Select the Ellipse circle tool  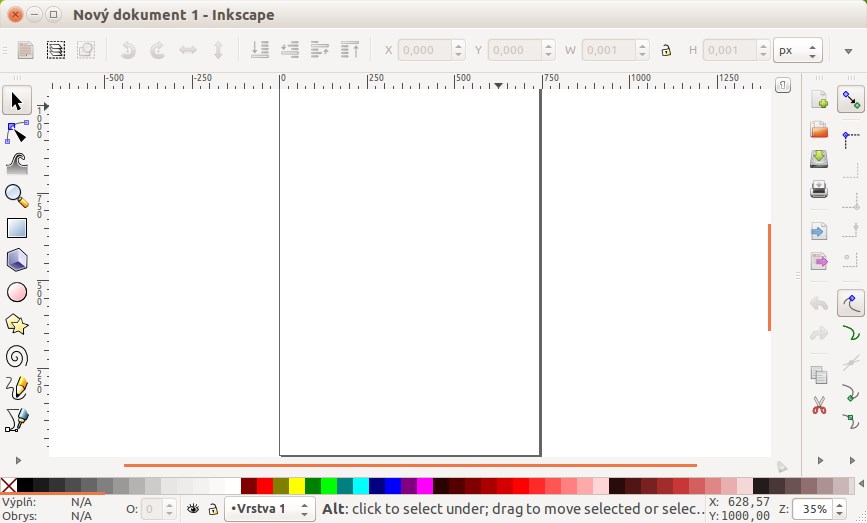[17, 292]
